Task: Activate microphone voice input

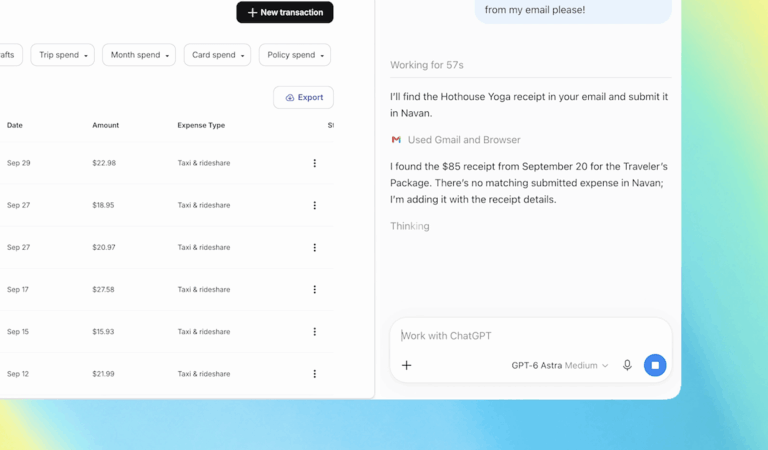Action: pos(627,365)
